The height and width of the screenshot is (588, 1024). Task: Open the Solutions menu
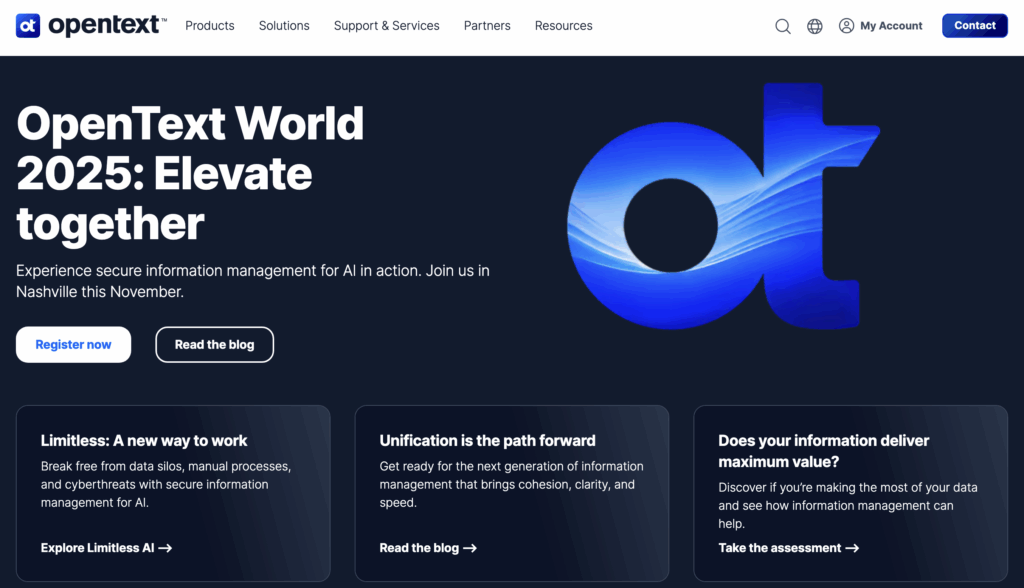pos(284,25)
